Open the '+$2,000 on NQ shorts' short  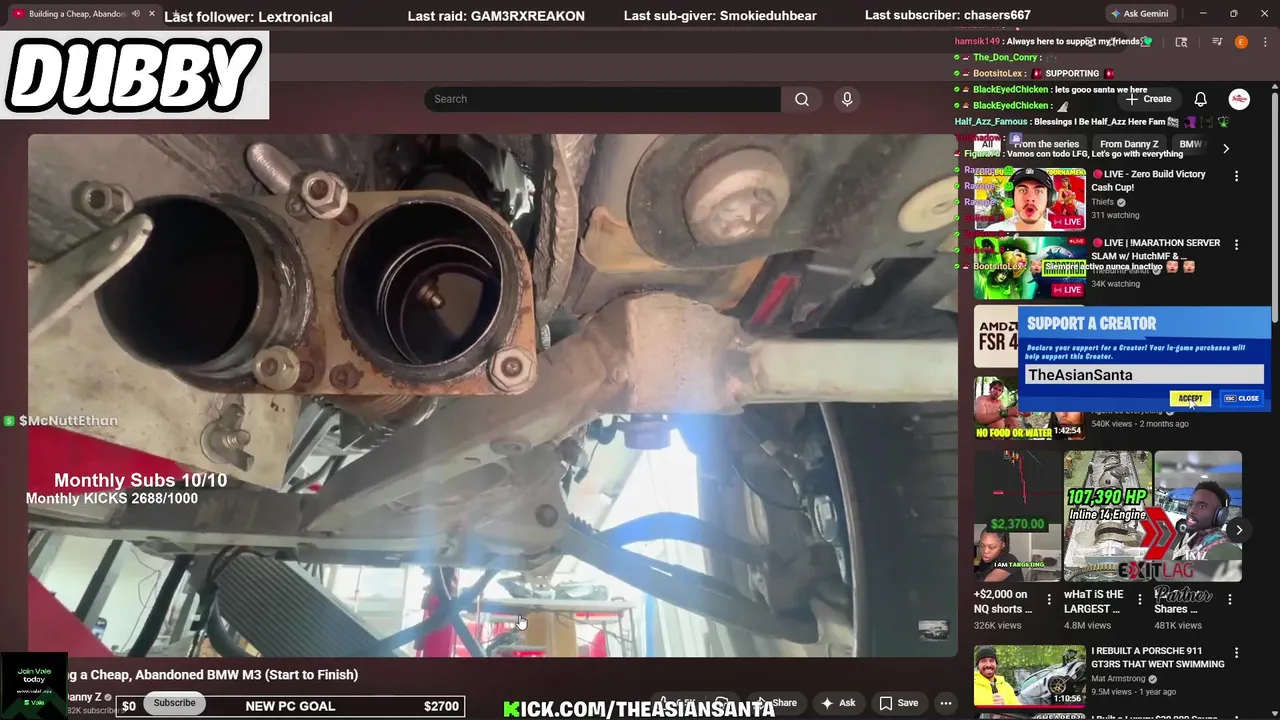[x=1017, y=516]
